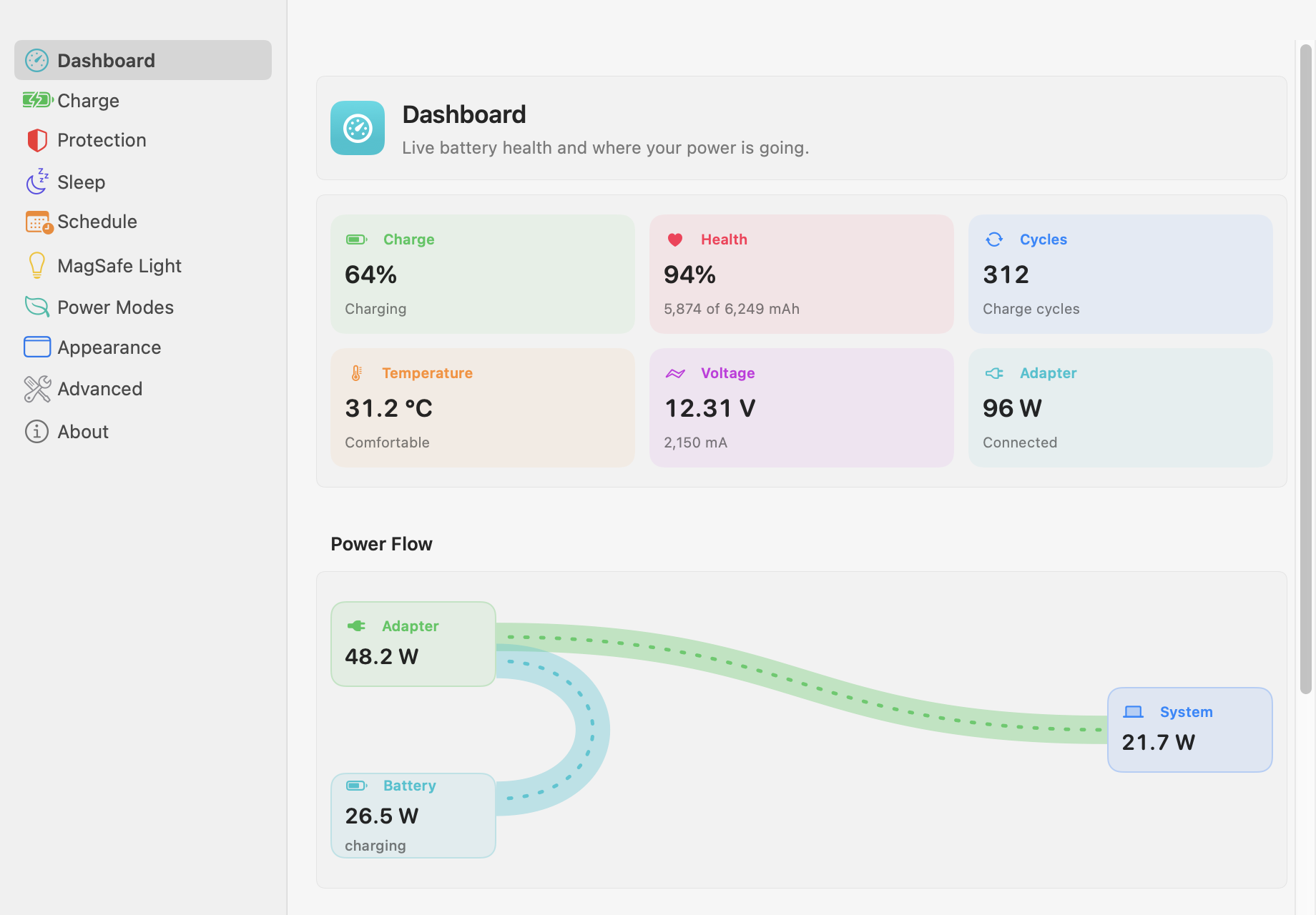
Task: Click the Adapter 48.2 W flow node
Action: [x=413, y=644]
